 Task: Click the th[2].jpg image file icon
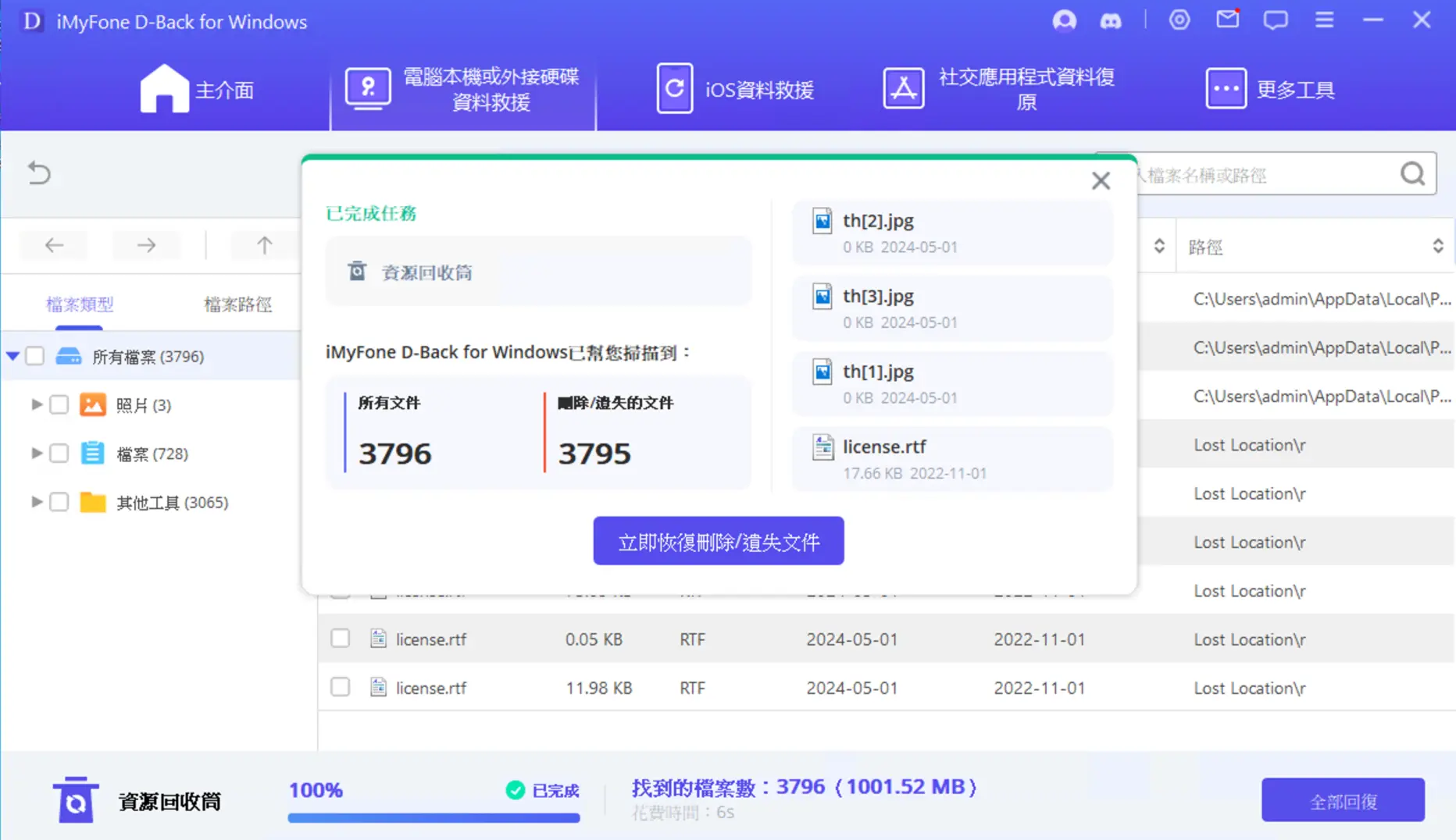(x=823, y=222)
